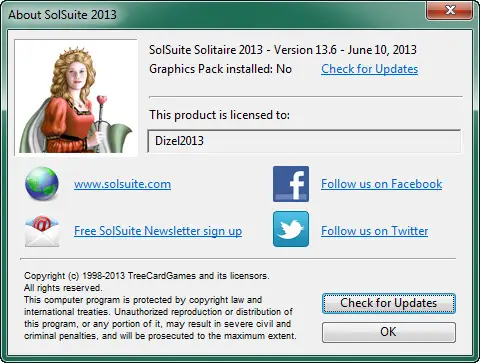This screenshot has width=480, height=363.
Task: Click the Version 13.6 information text
Action: (x=305, y=50)
